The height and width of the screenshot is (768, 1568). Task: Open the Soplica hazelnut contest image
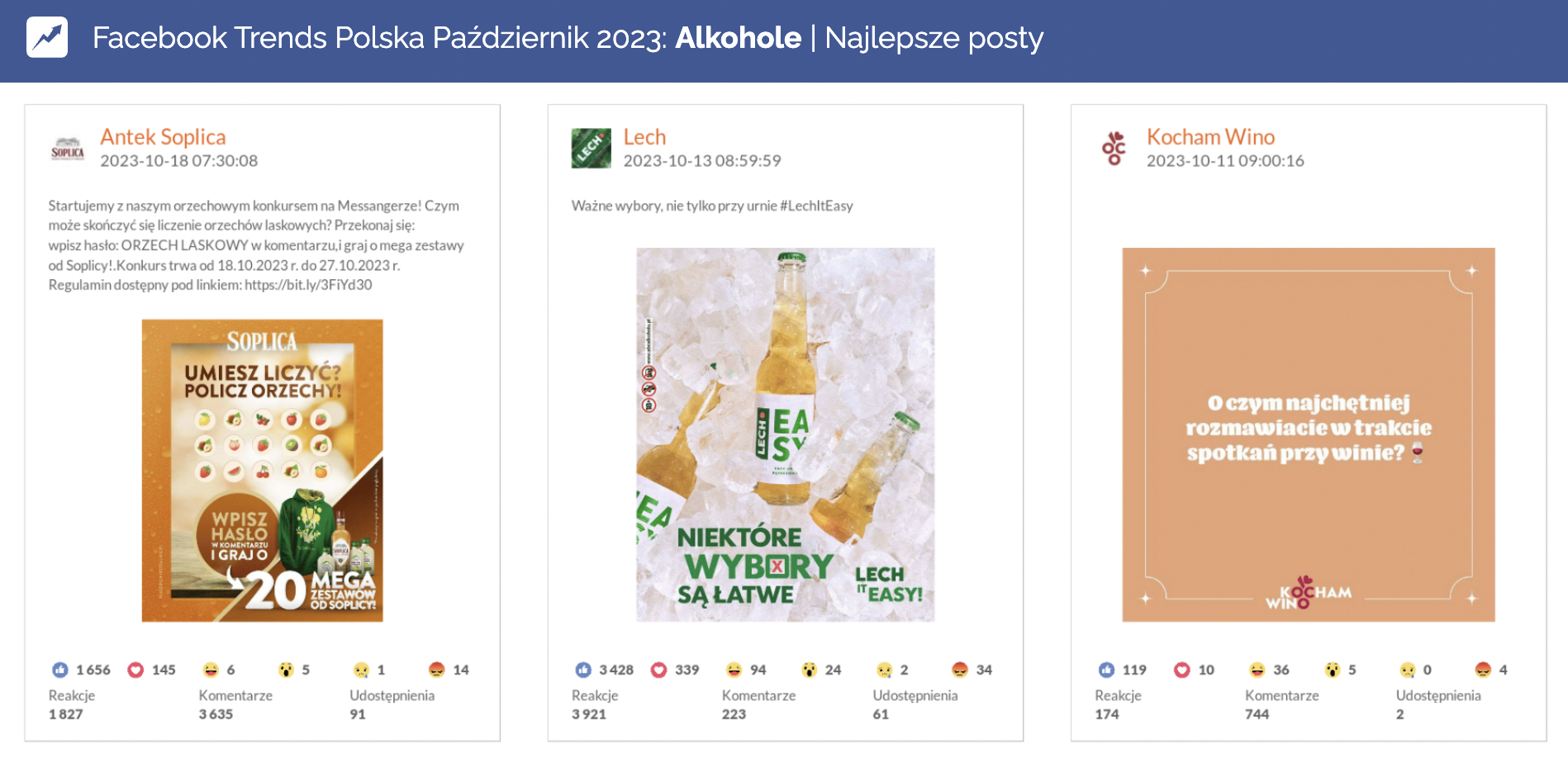(262, 470)
